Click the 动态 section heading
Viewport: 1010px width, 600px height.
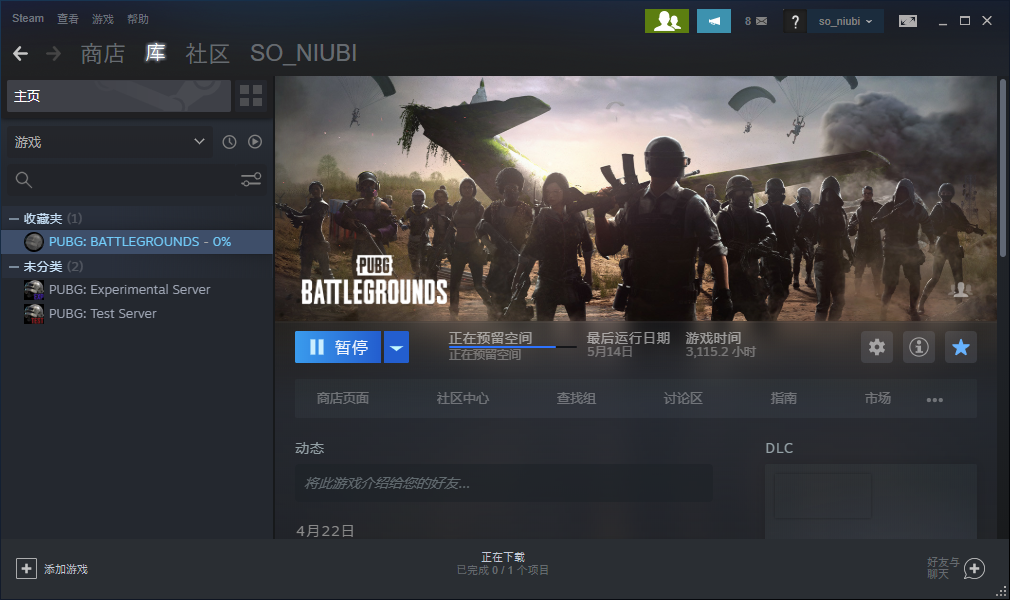point(309,448)
